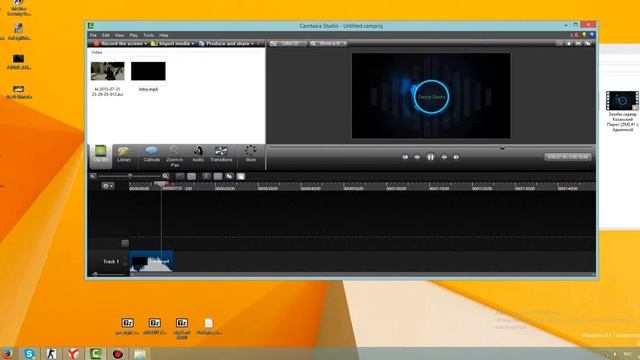Viewport: 640px width, 360px height.
Task: Select video file thumbnail in background Explorer window
Action: tap(622, 101)
